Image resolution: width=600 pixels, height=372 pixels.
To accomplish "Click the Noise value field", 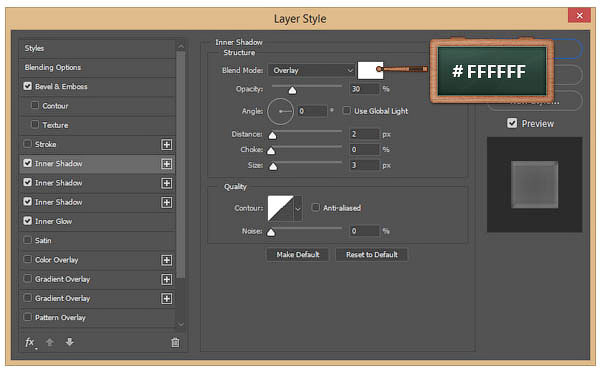I will point(365,231).
